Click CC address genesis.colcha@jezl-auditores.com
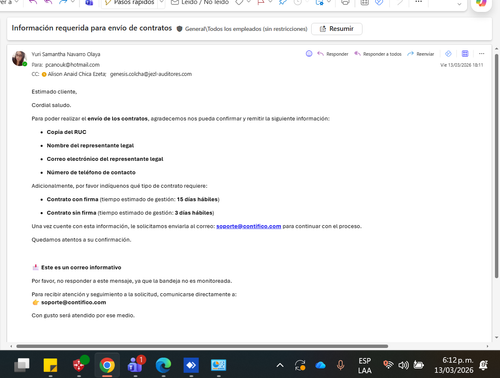 [151, 74]
